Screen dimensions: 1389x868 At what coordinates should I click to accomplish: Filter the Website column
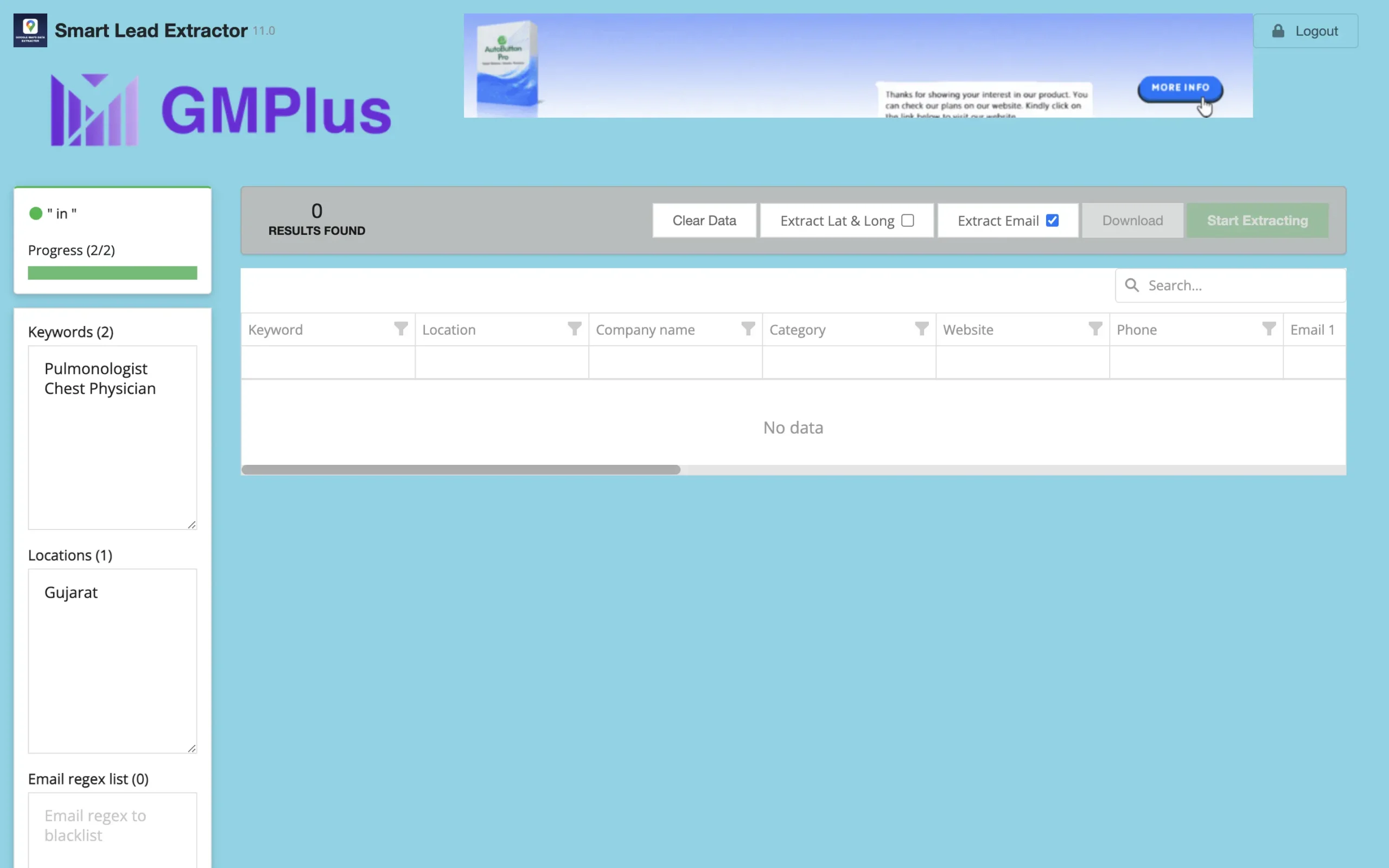tap(1095, 328)
